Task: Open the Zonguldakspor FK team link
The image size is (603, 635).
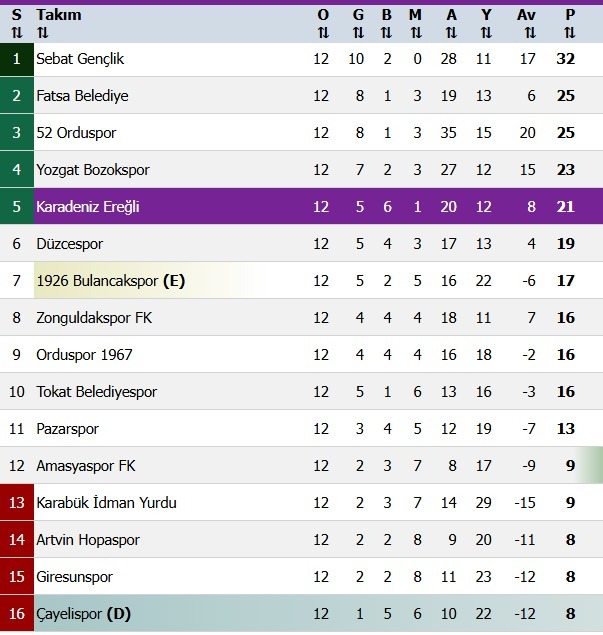Action: coord(94,318)
